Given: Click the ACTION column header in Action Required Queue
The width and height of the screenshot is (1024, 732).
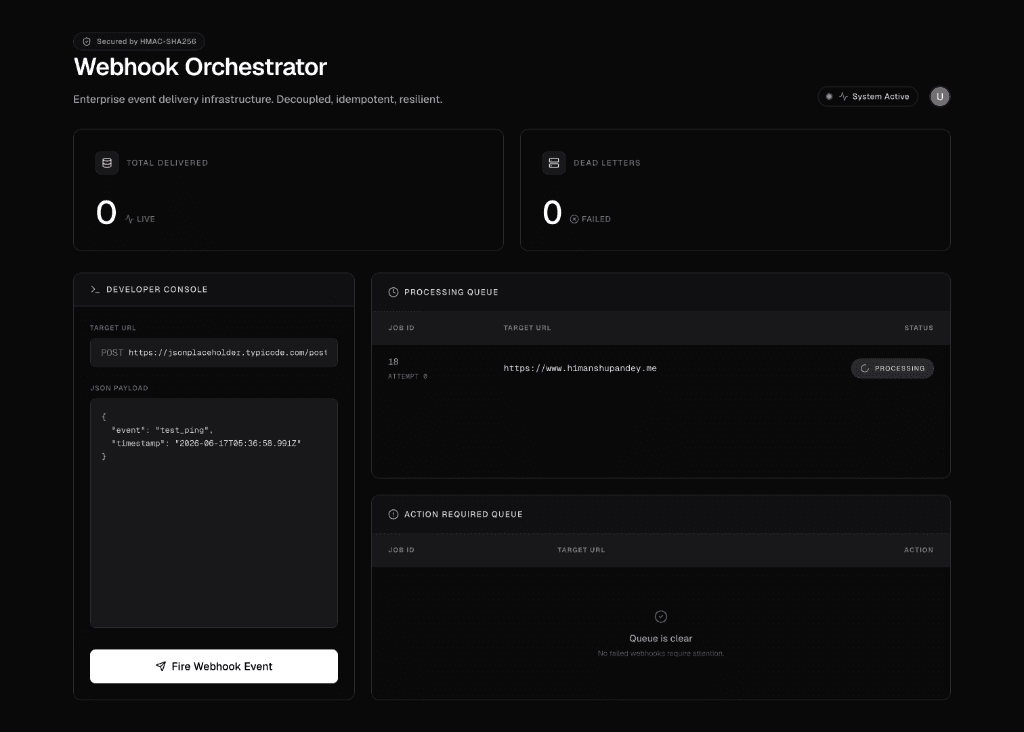Looking at the screenshot, I should (x=919, y=550).
